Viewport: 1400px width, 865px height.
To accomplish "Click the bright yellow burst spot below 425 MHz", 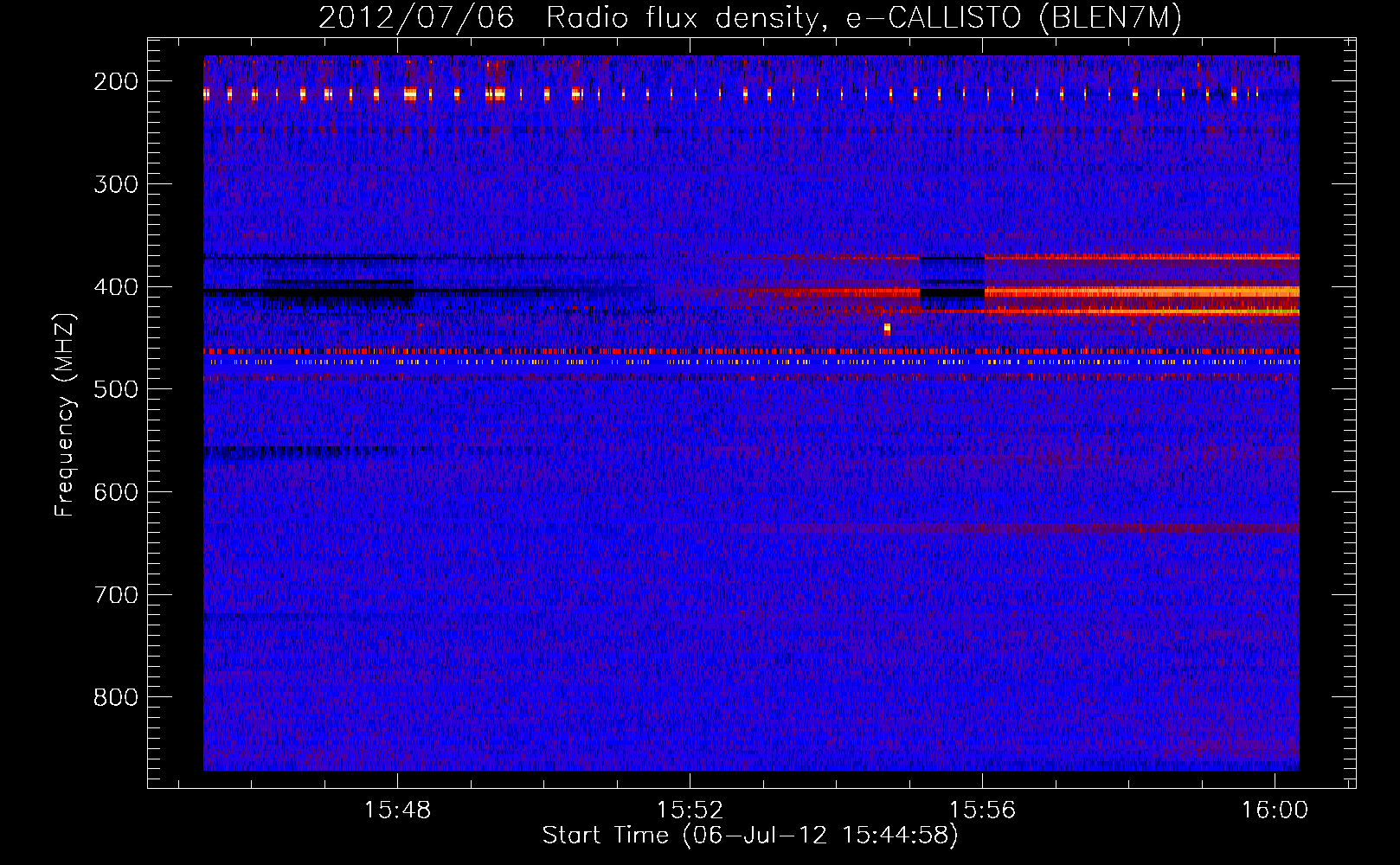I will 887,329.
